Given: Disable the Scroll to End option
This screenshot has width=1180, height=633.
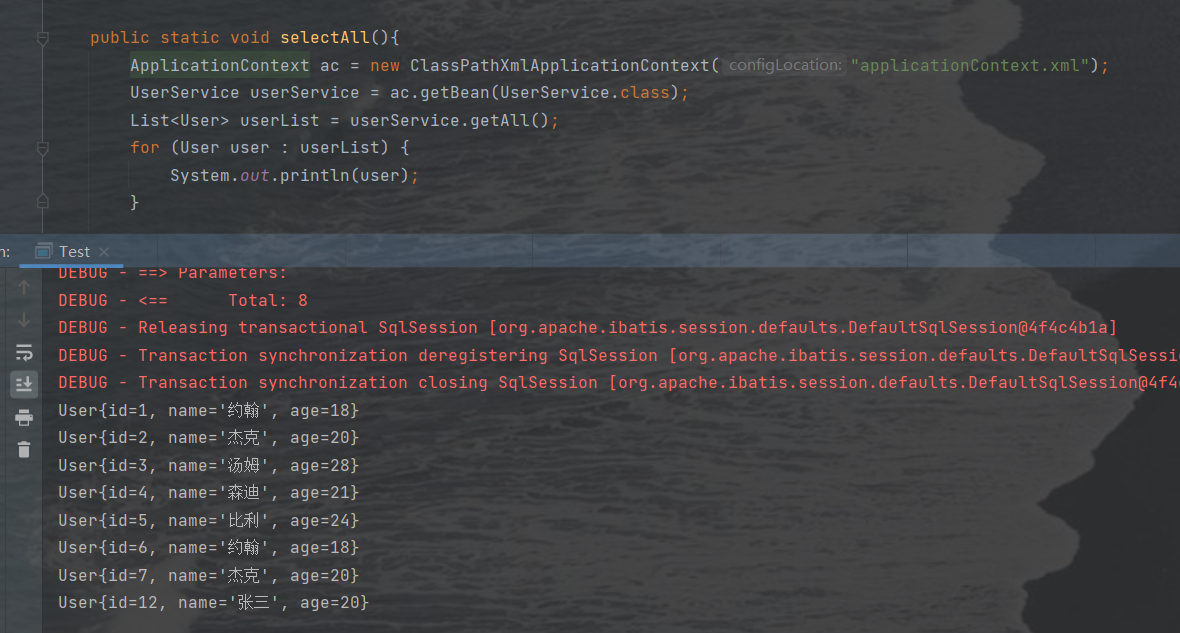Looking at the screenshot, I should click(x=23, y=383).
